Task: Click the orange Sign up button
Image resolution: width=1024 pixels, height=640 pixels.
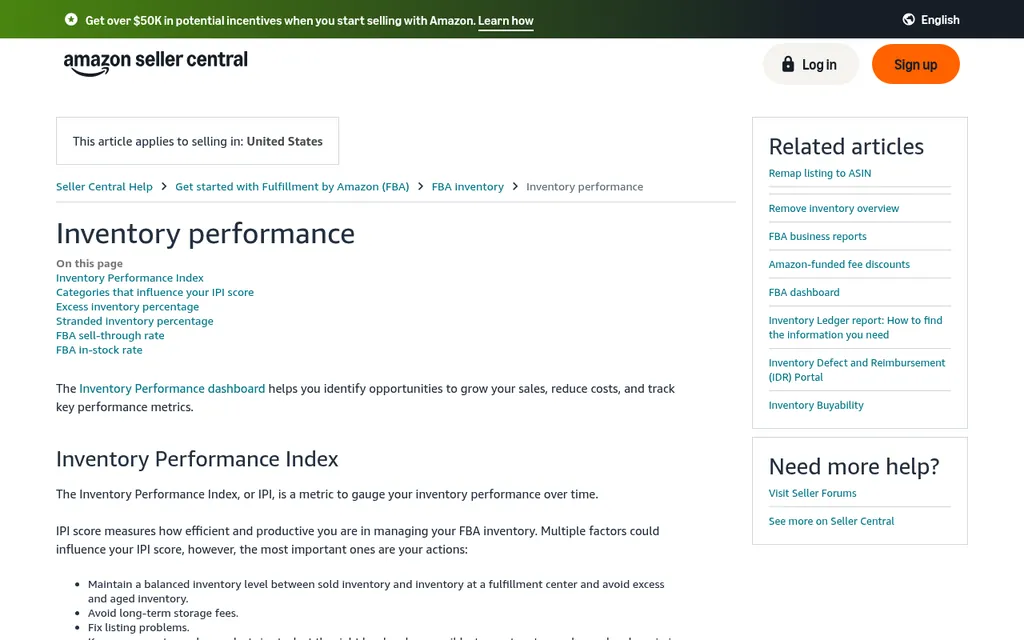Action: point(915,64)
